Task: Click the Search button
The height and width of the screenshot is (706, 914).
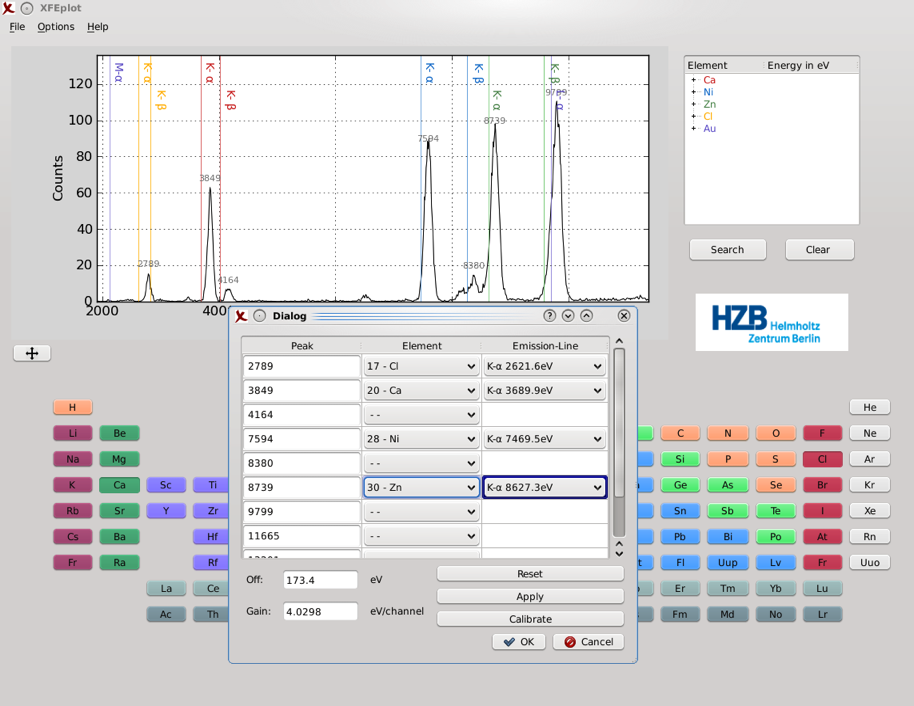Action: click(727, 250)
